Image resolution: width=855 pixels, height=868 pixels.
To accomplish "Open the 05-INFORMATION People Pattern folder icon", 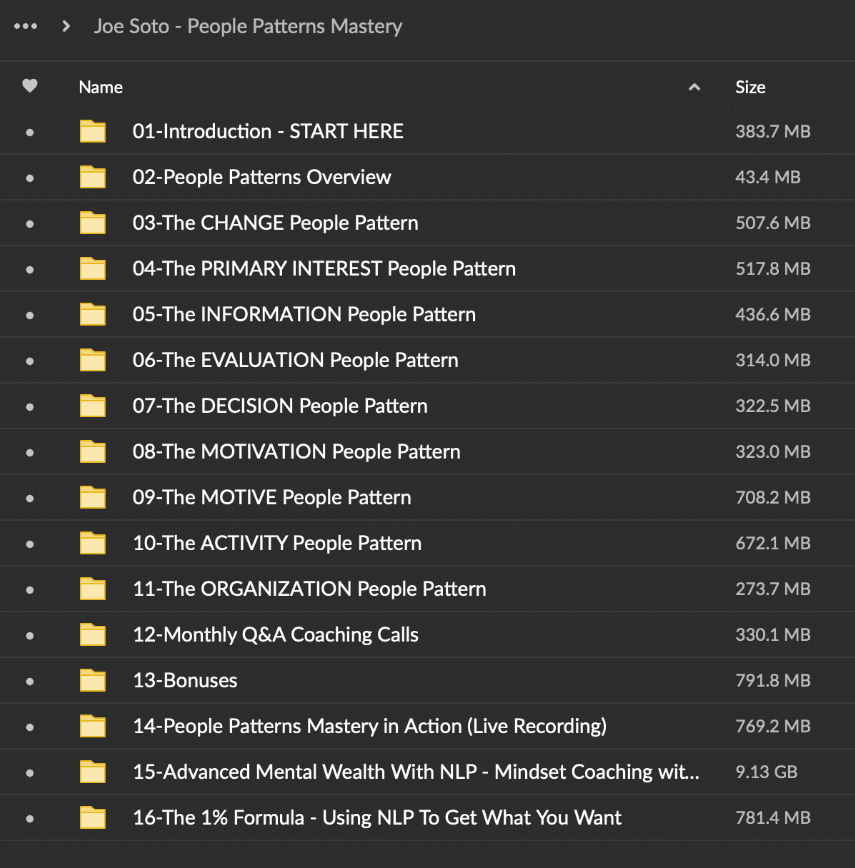I will click(92, 314).
